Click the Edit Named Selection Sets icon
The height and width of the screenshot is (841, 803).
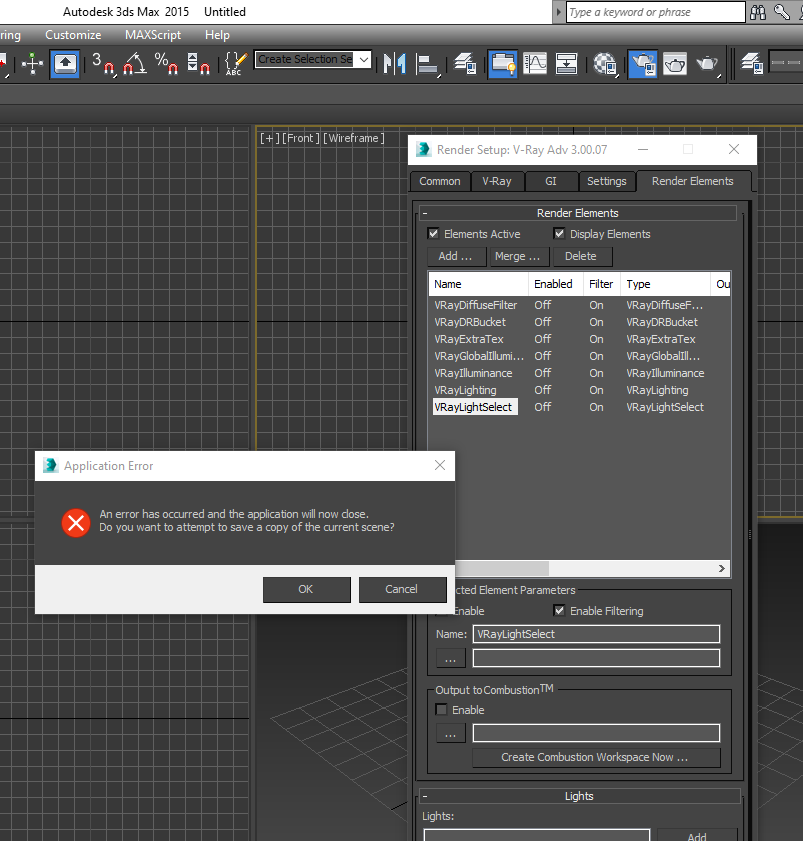coord(234,63)
